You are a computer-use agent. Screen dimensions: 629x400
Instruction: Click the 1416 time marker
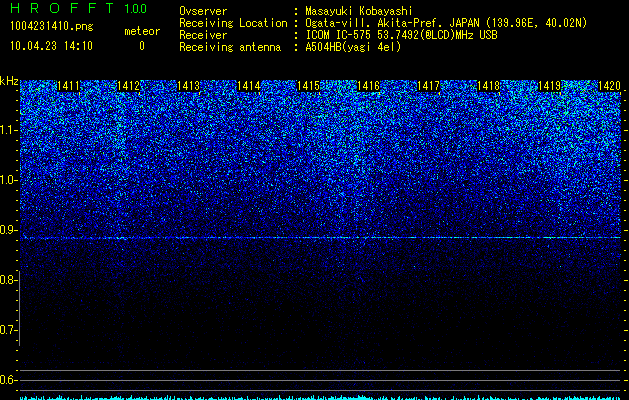[369, 86]
